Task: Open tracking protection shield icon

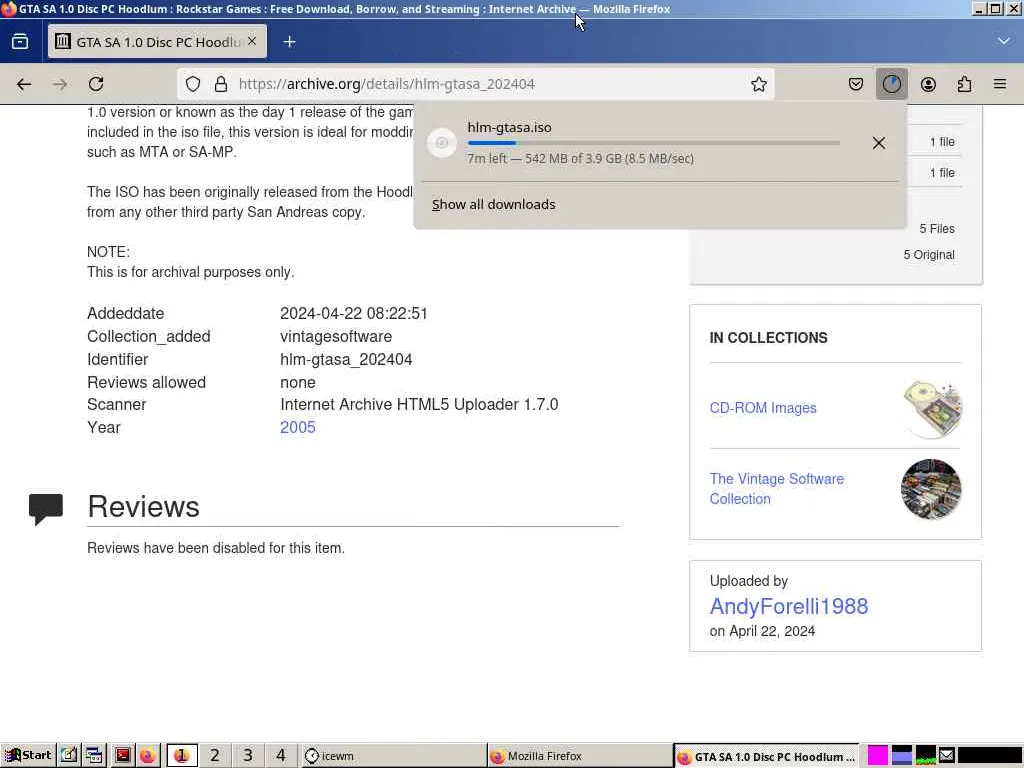Action: [x=193, y=84]
